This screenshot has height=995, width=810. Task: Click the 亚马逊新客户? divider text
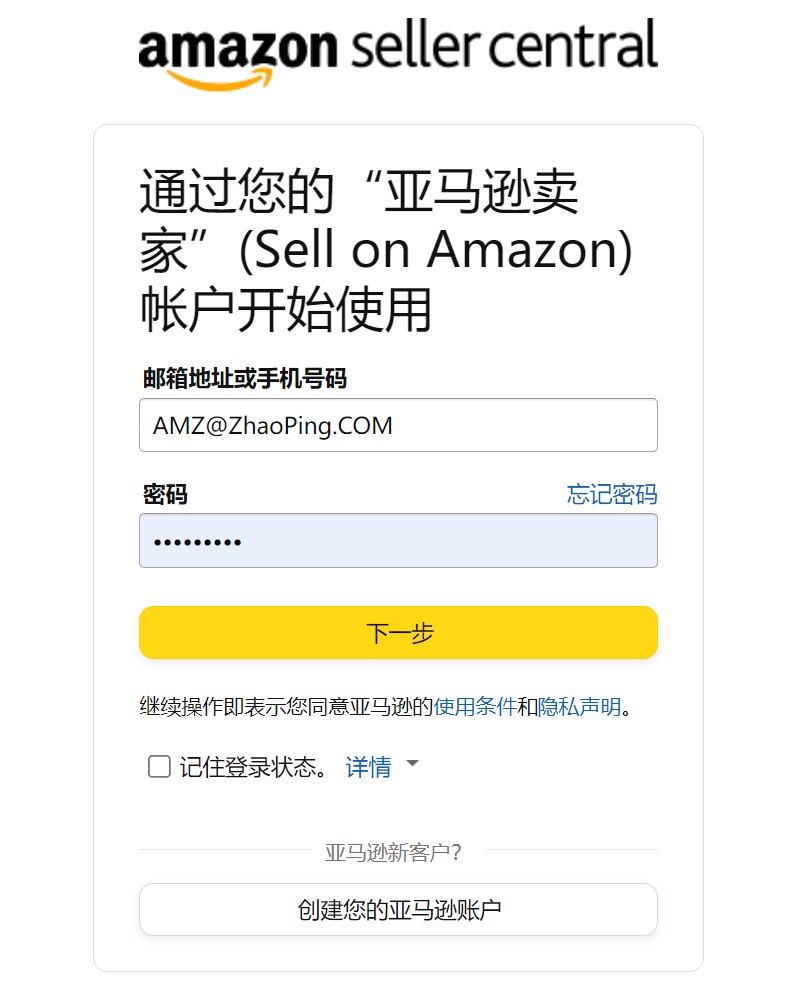tap(394, 852)
